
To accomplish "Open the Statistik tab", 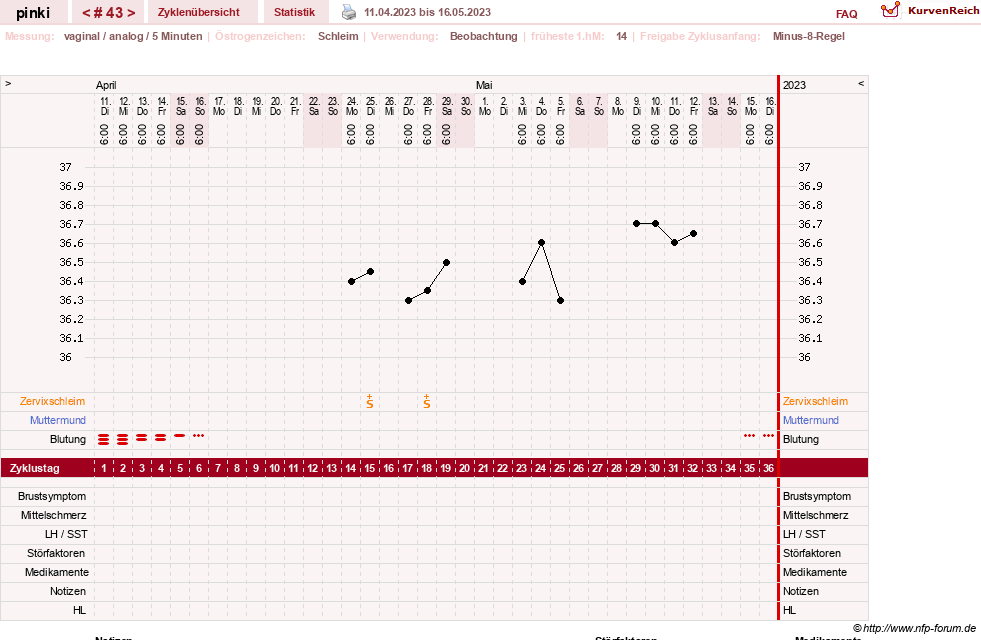I will point(294,12).
